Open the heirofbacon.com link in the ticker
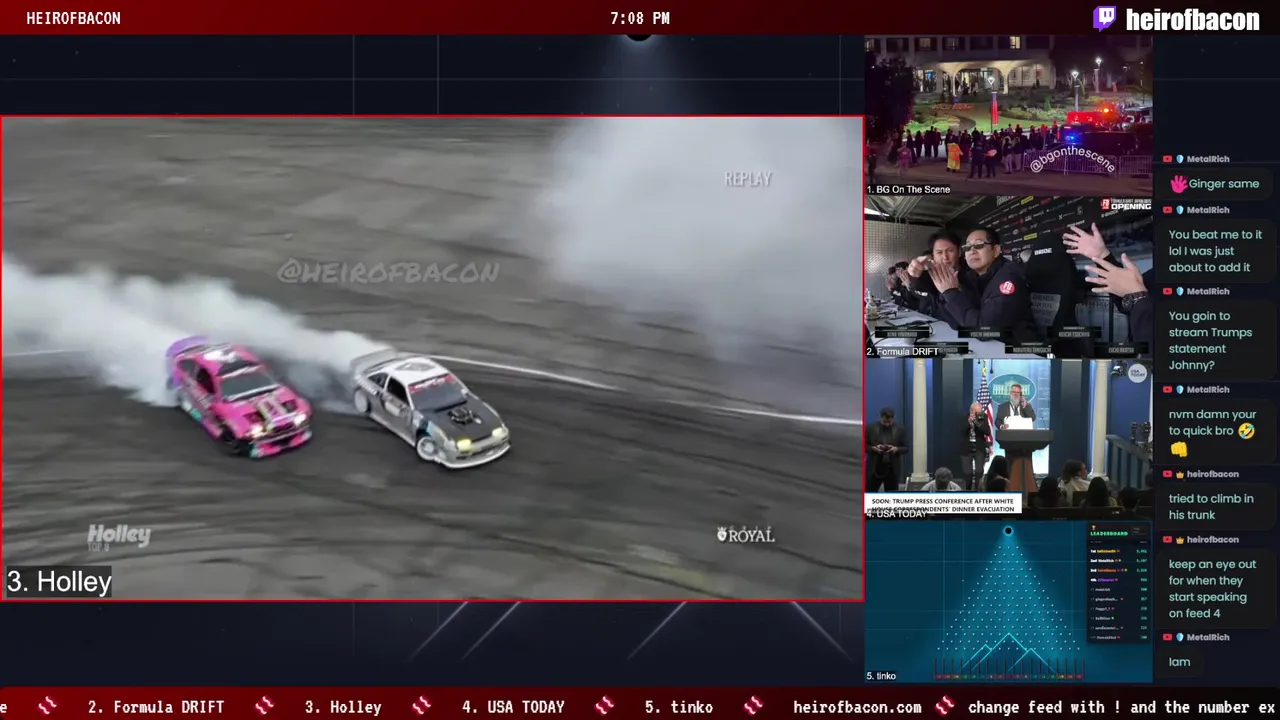 click(x=857, y=707)
